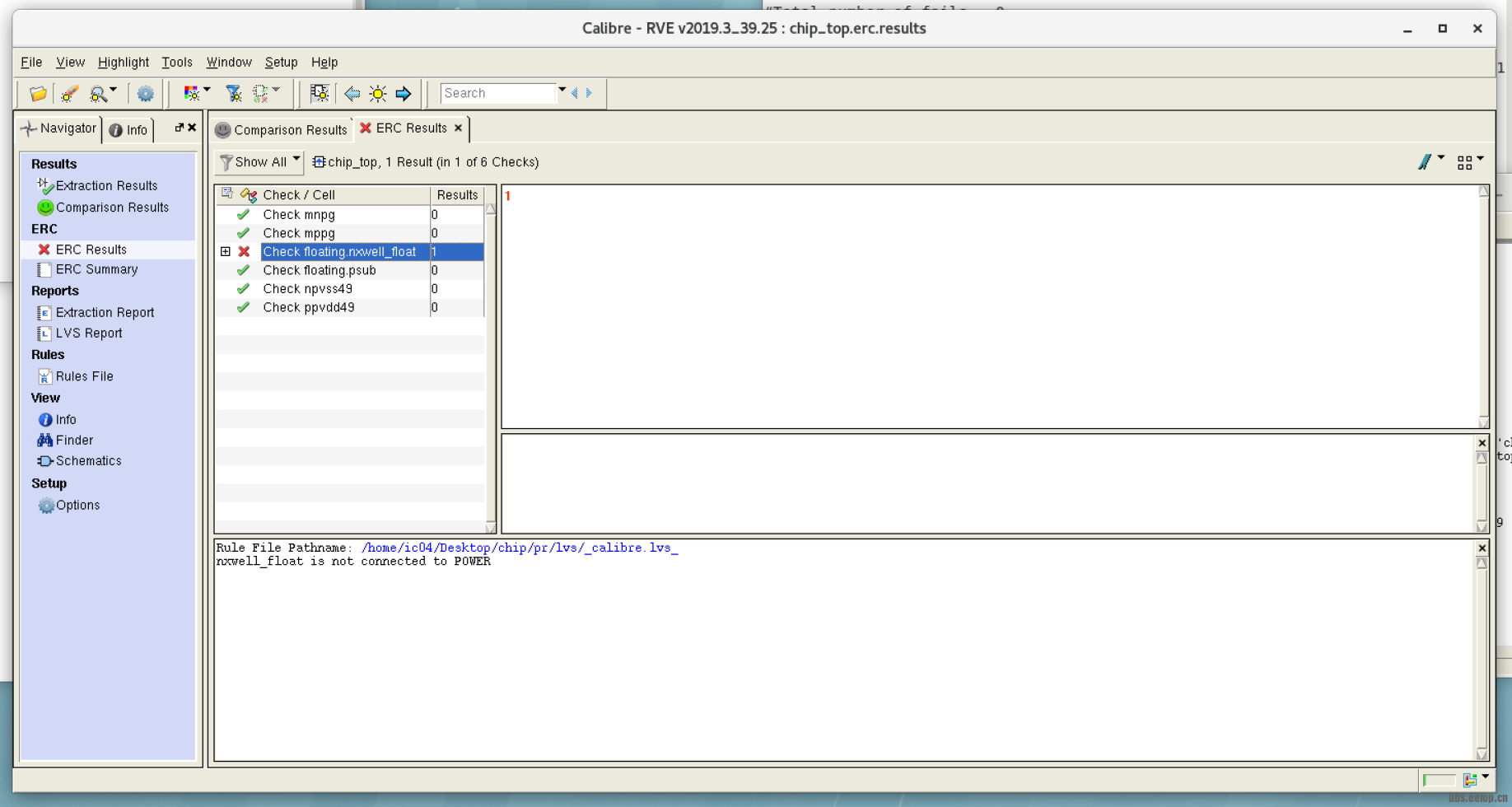
Task: Open the Search field dropdown arrow
Action: coord(562,91)
